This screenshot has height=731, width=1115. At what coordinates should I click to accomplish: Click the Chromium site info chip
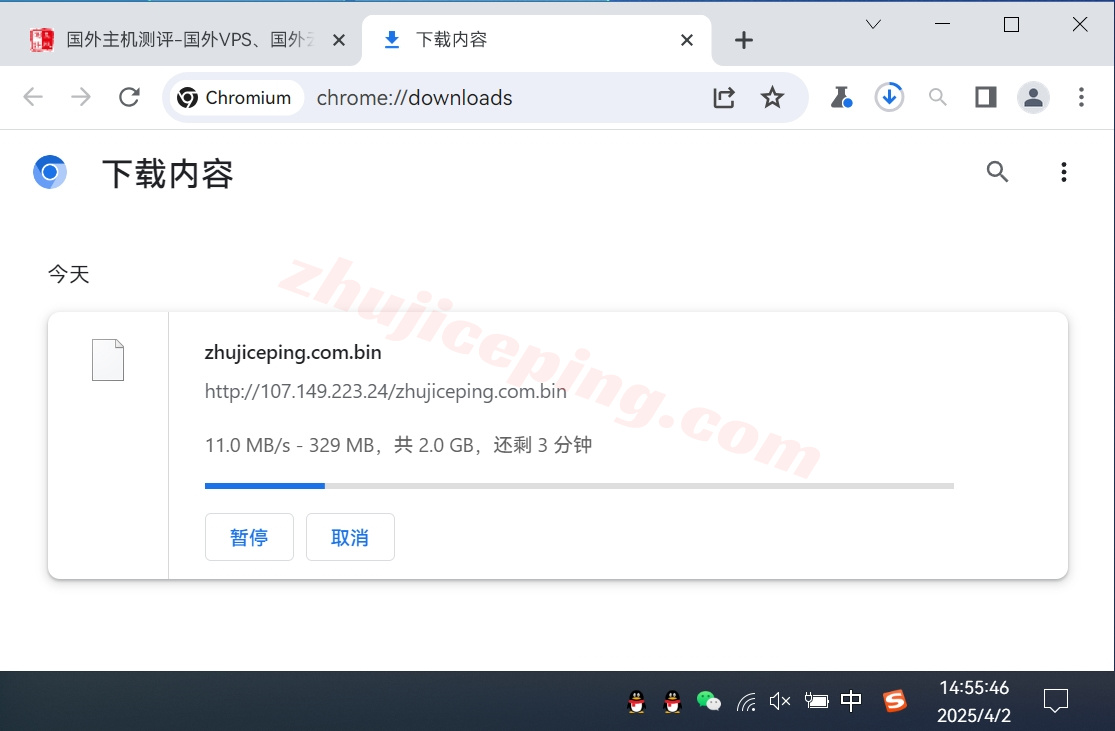pyautogui.click(x=235, y=97)
